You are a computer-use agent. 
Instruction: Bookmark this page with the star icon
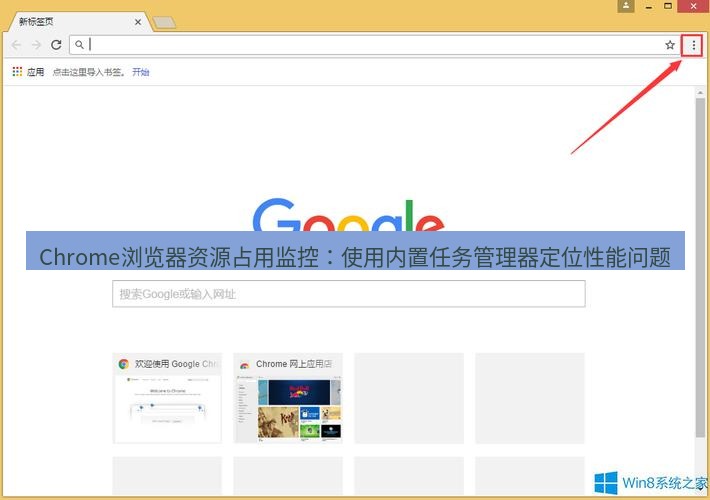pos(670,45)
